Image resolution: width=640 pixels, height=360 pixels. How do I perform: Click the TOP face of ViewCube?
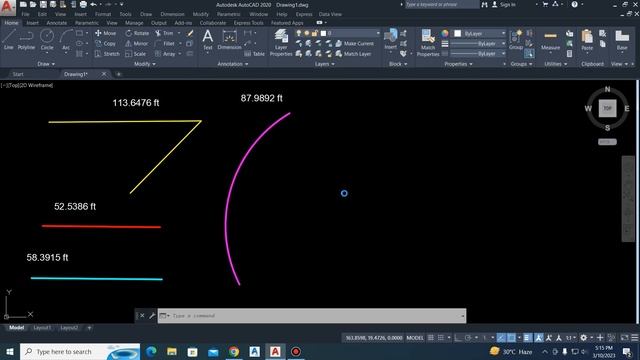point(607,108)
